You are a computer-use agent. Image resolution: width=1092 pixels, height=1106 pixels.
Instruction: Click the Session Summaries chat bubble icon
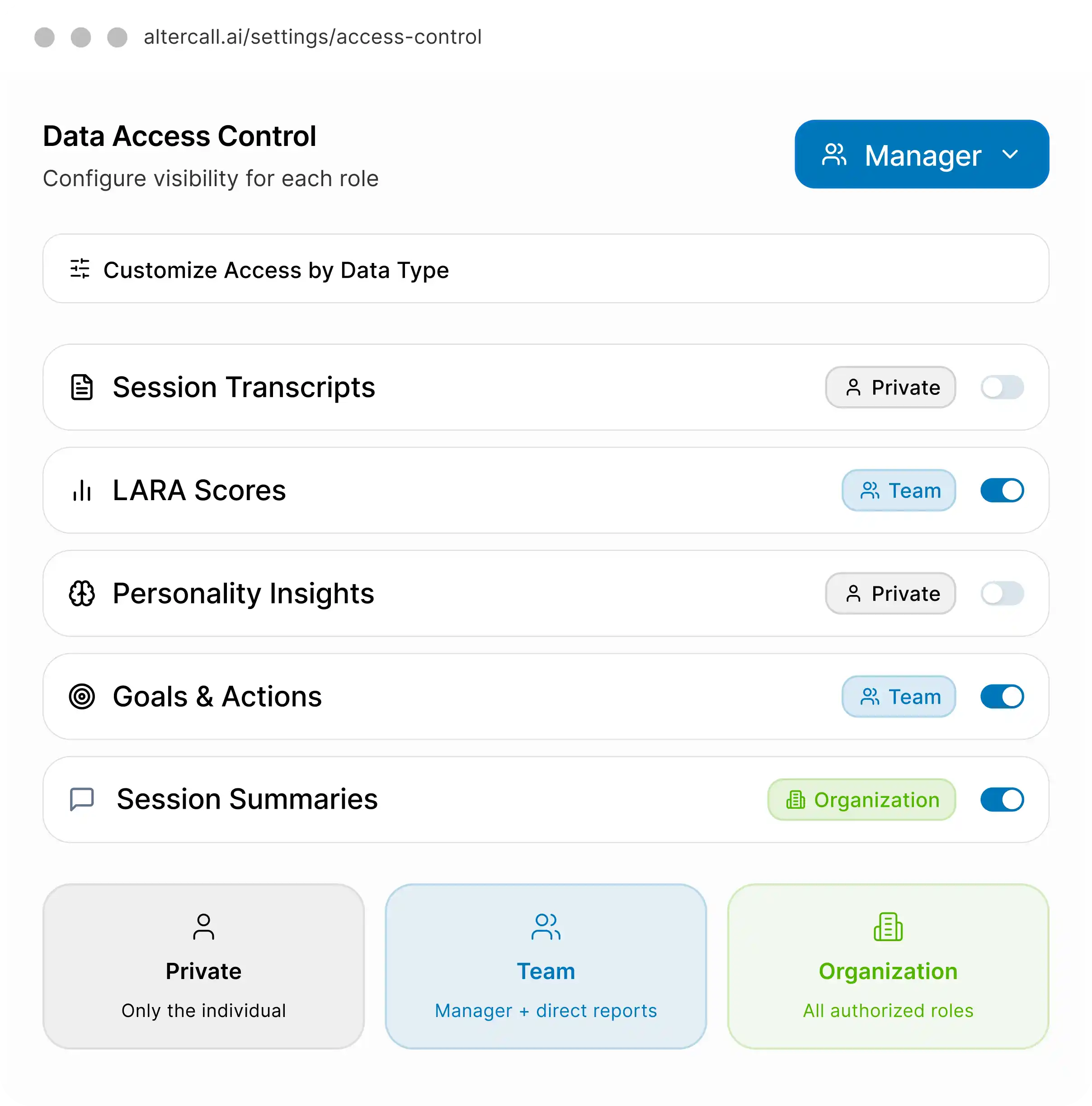(x=82, y=799)
